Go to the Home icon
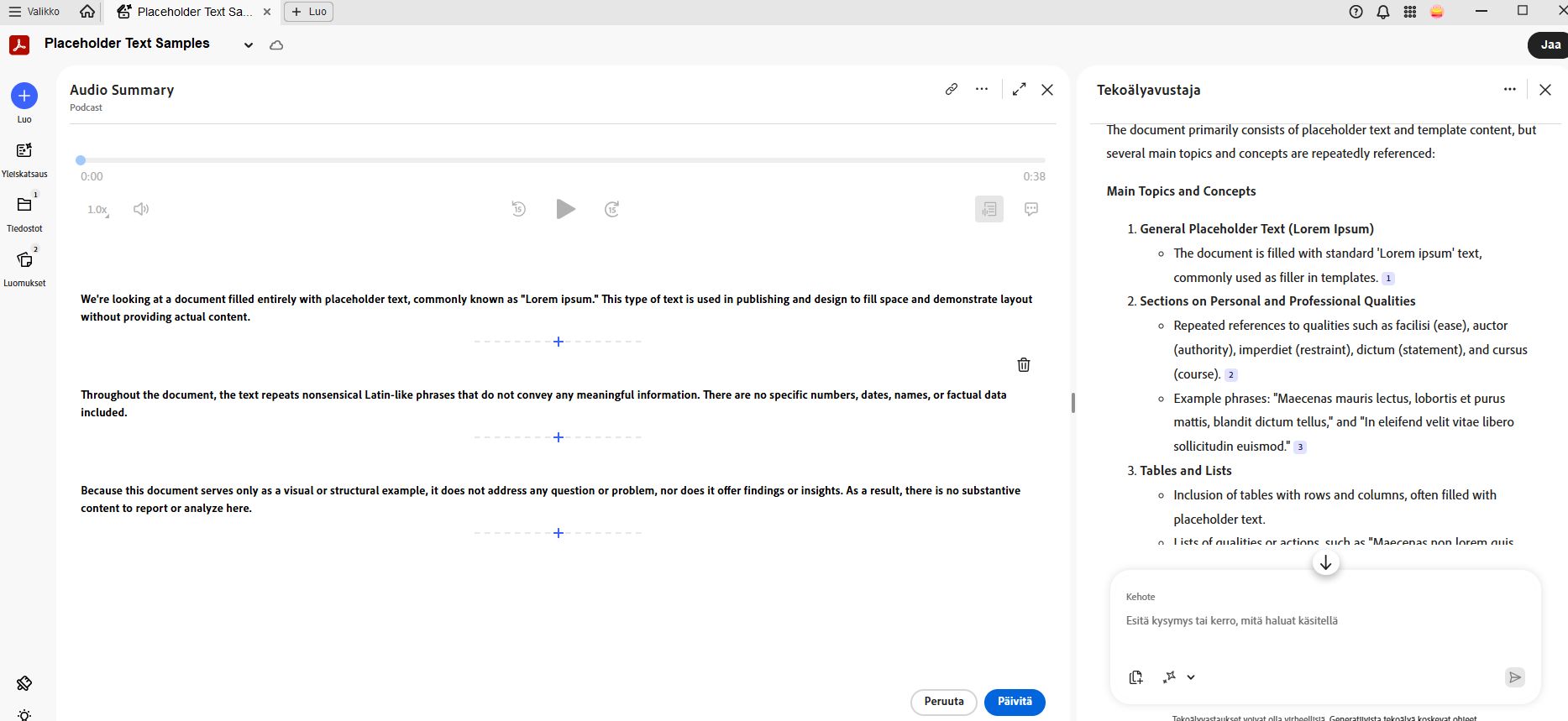 coord(87,12)
